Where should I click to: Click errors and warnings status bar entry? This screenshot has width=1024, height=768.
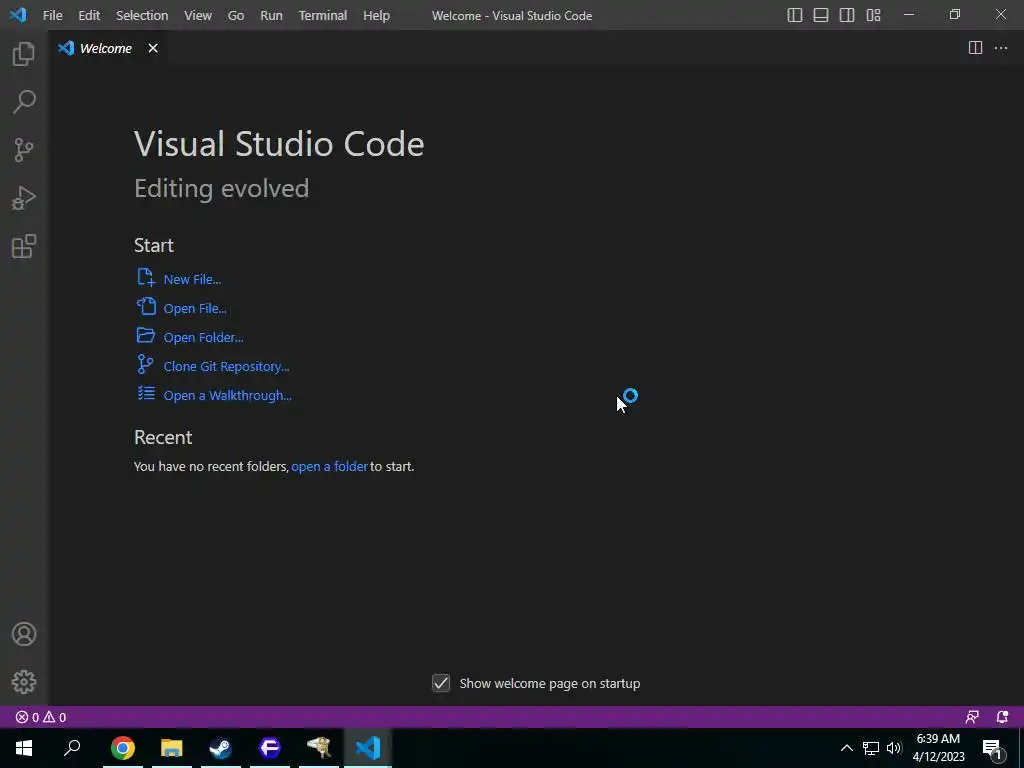tap(40, 717)
